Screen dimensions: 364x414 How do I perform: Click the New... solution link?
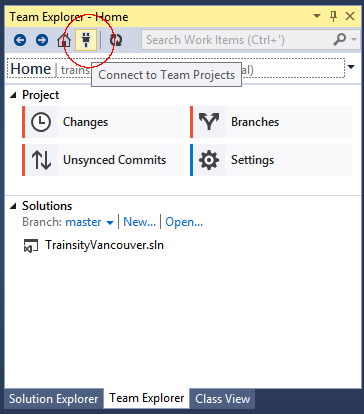point(139,222)
